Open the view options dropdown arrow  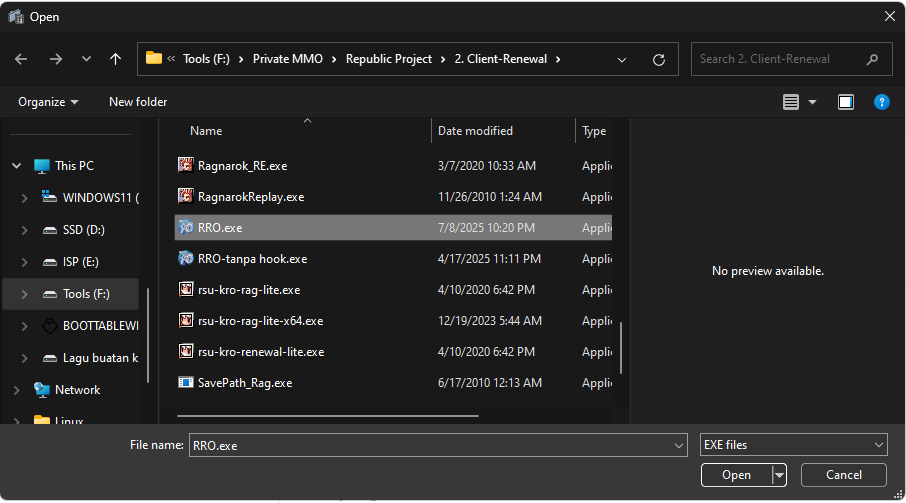point(812,102)
